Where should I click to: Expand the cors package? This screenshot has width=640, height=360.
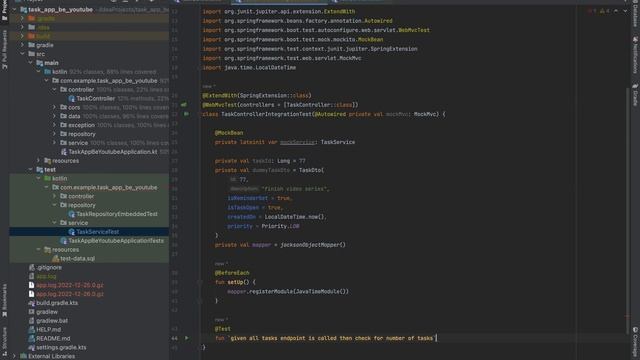click(x=54, y=107)
